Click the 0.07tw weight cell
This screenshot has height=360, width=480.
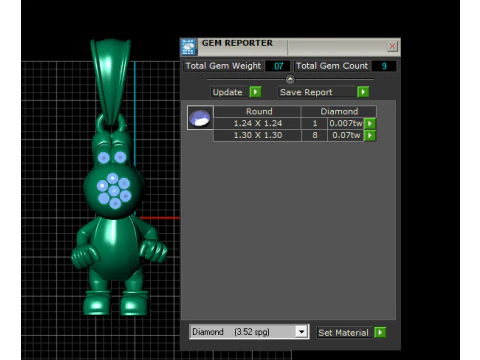[x=346, y=135]
